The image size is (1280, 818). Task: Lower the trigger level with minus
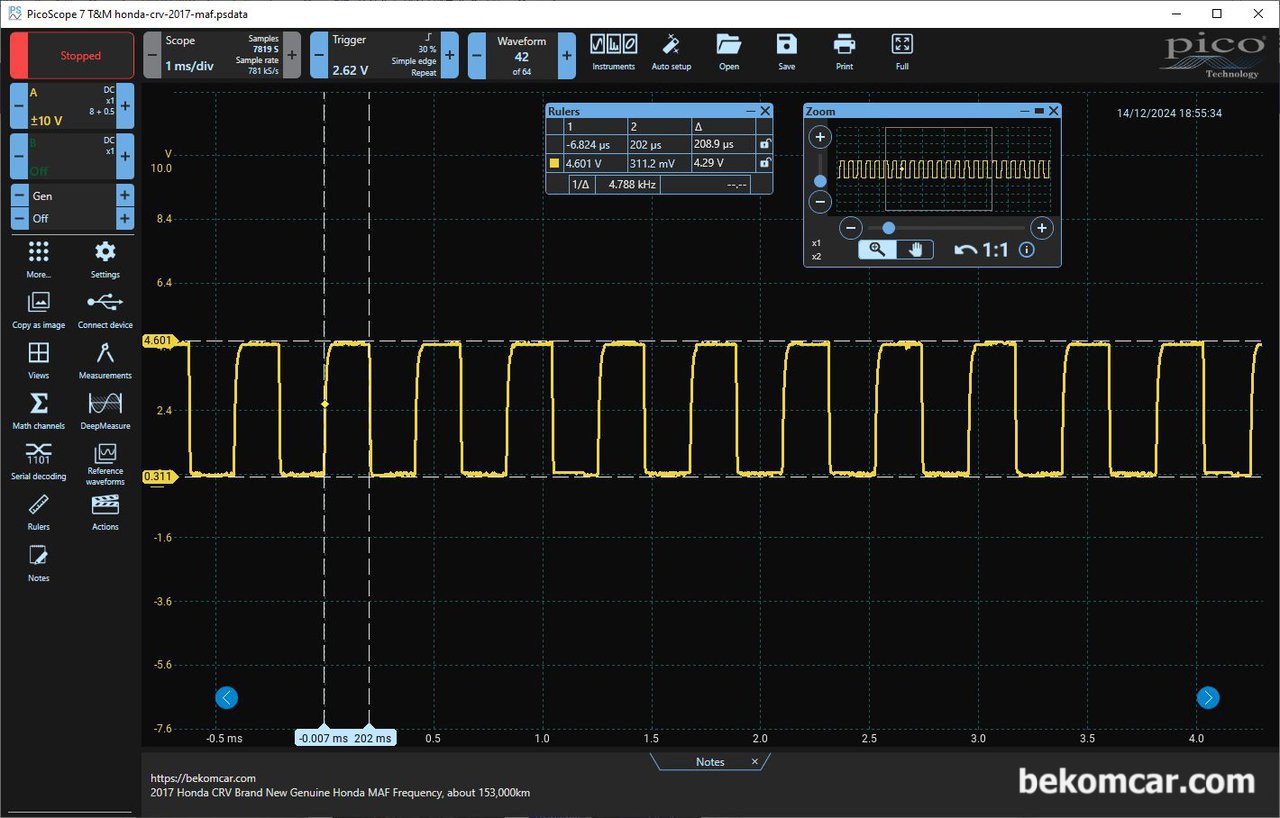pyautogui.click(x=319, y=55)
